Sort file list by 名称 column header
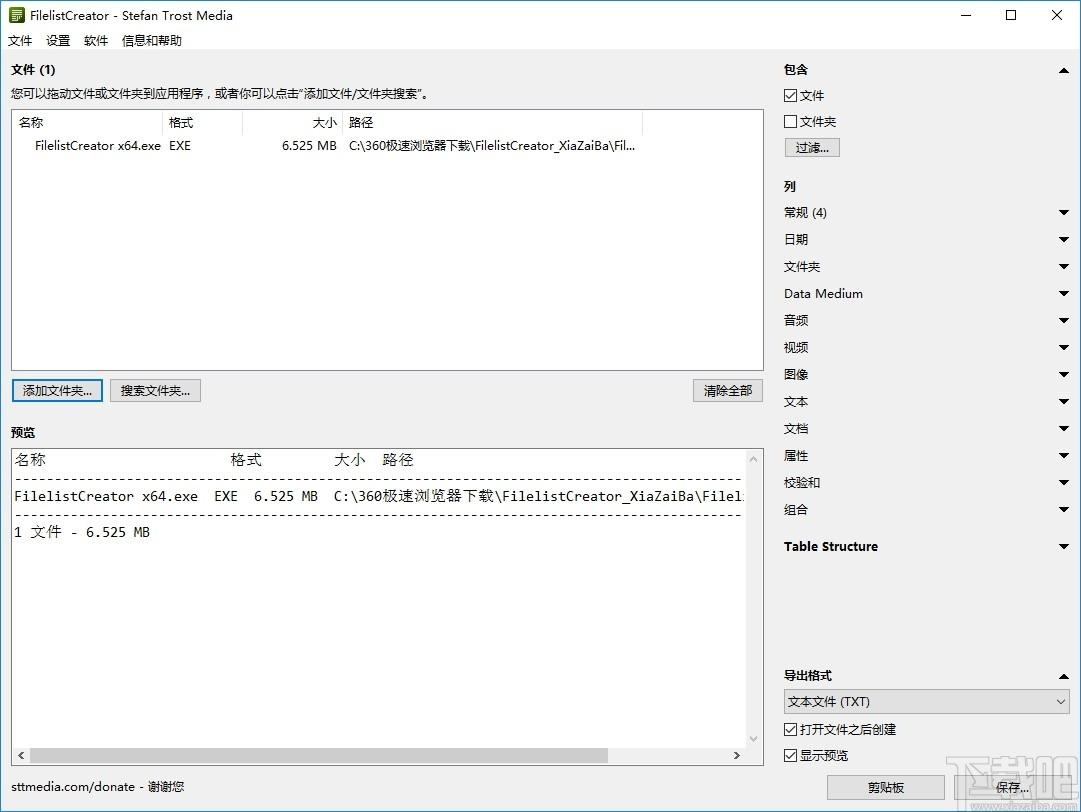Screen dimensions: 1081x812 pyautogui.click(x=88, y=123)
